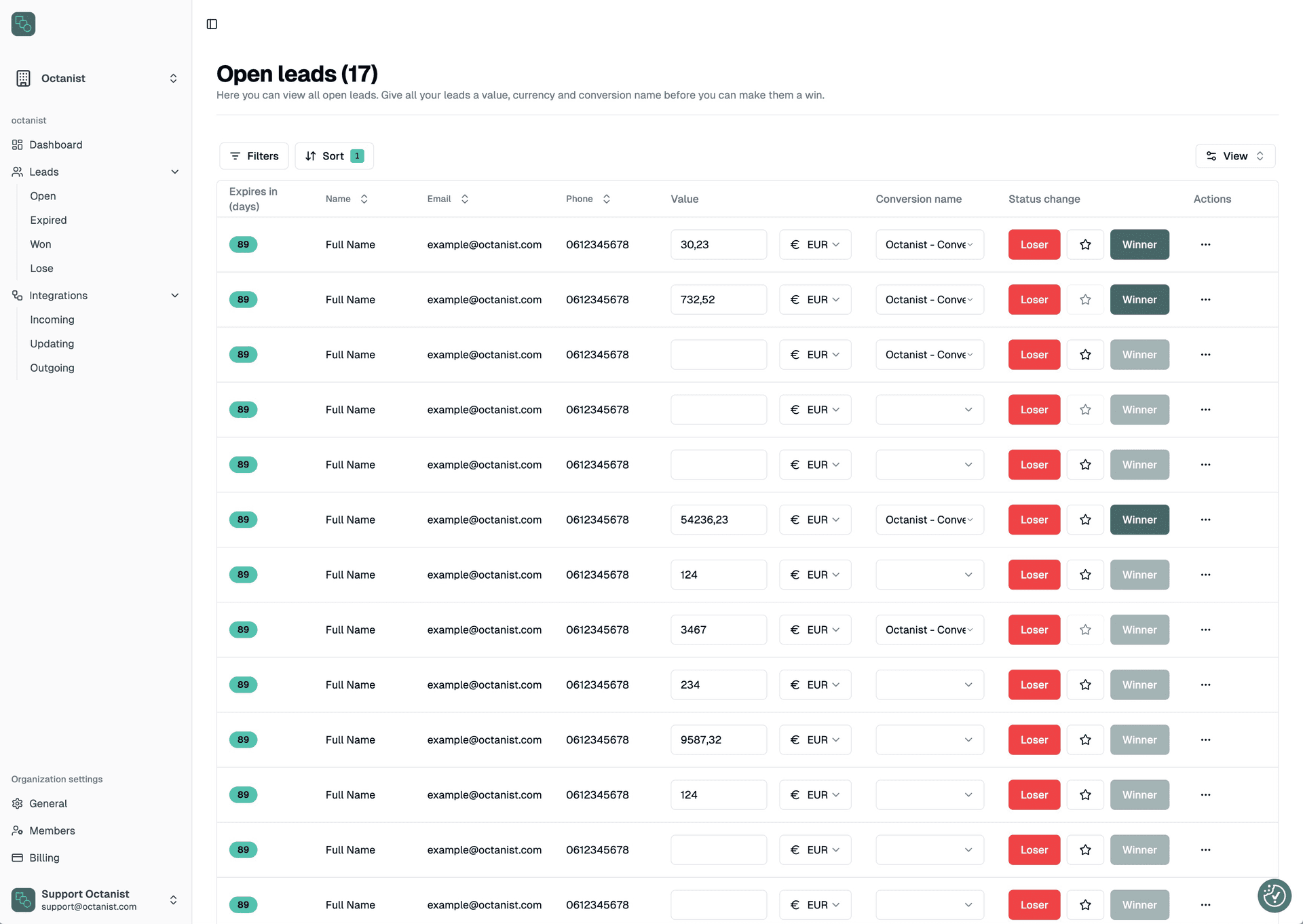1303x924 pixels.
Task: Mark the 732,52 lead as Winner
Action: pos(1139,300)
